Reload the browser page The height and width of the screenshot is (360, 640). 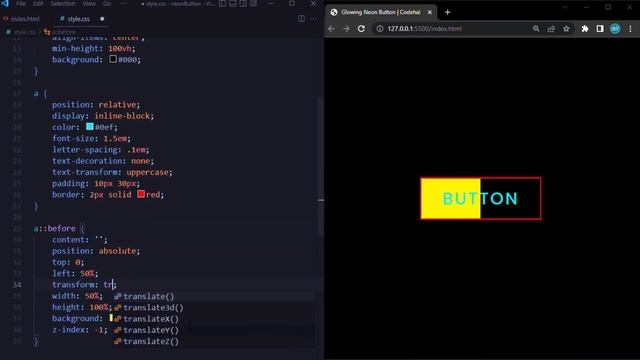tap(361, 29)
